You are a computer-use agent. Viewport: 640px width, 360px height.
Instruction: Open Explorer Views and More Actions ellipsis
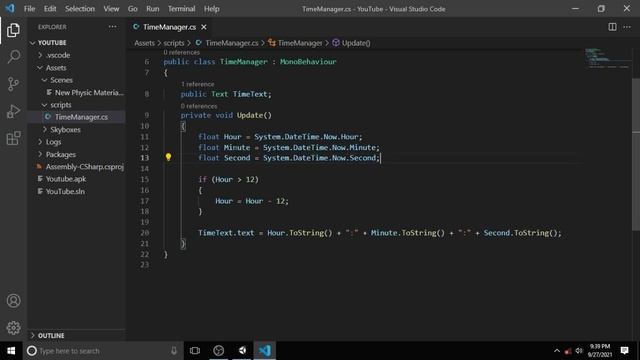click(x=112, y=27)
